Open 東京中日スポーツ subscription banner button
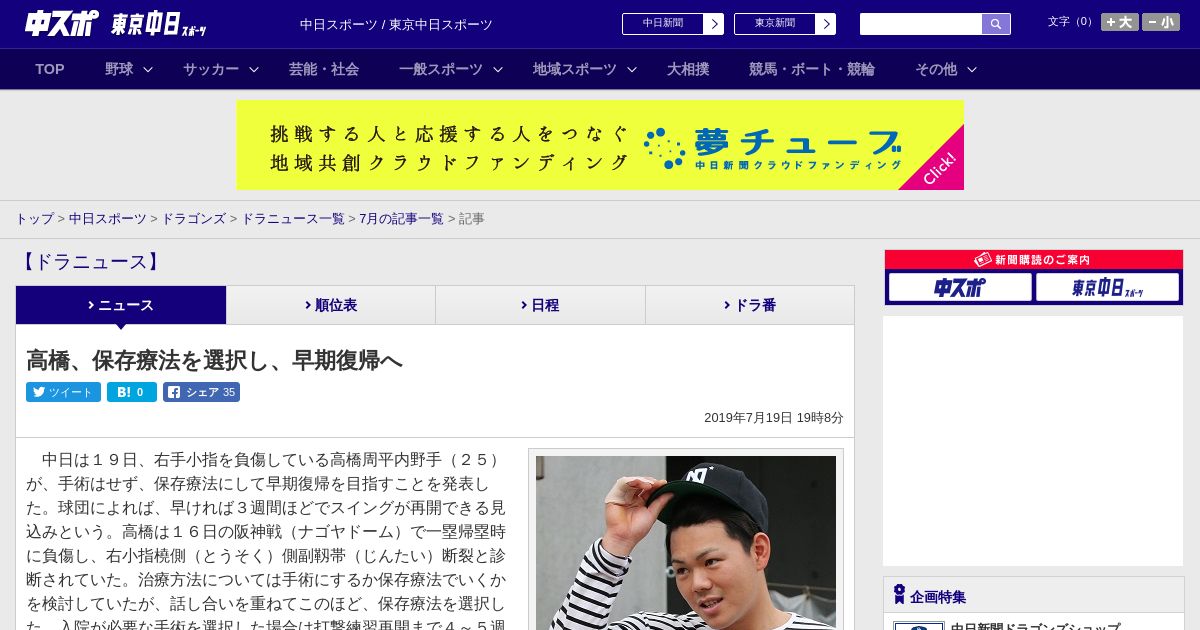1200x630 pixels. pyautogui.click(x=1107, y=288)
